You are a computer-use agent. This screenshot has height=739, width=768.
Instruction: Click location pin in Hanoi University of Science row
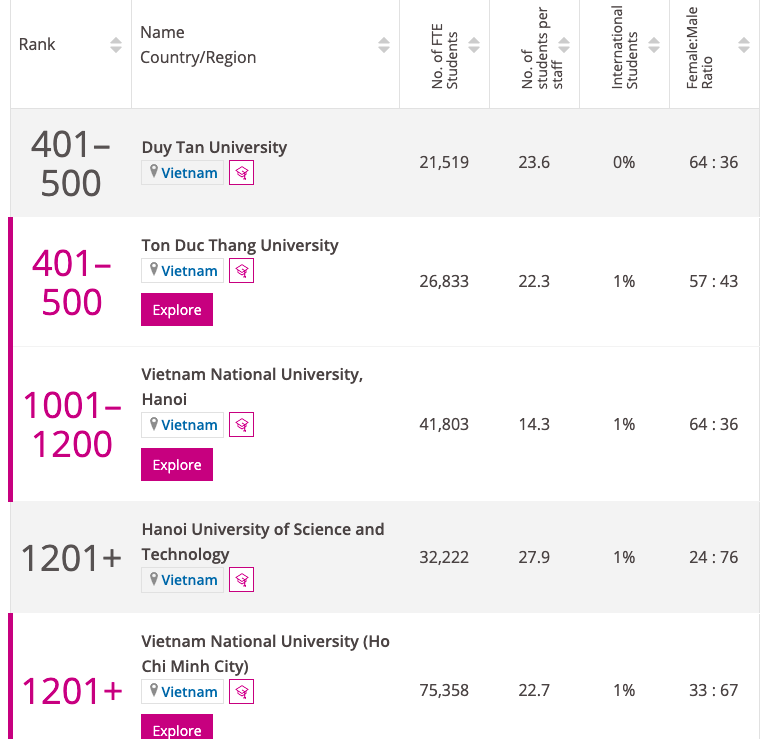coord(153,579)
